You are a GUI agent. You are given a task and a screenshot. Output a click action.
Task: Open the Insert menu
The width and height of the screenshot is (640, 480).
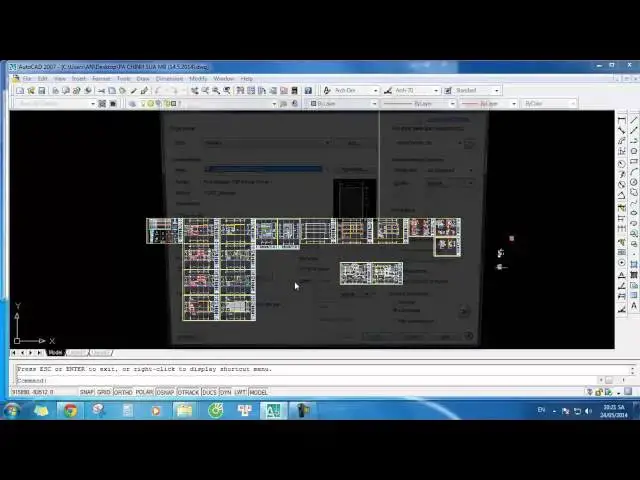point(79,78)
